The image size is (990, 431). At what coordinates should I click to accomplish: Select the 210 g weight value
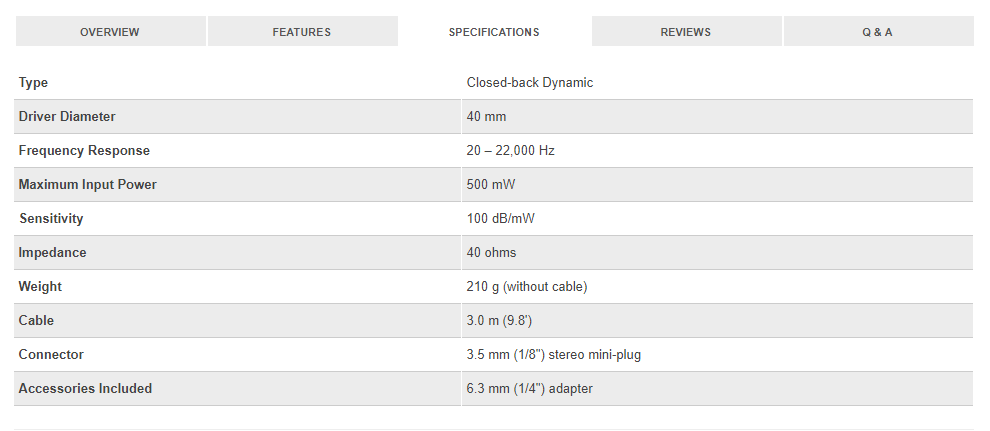(527, 287)
